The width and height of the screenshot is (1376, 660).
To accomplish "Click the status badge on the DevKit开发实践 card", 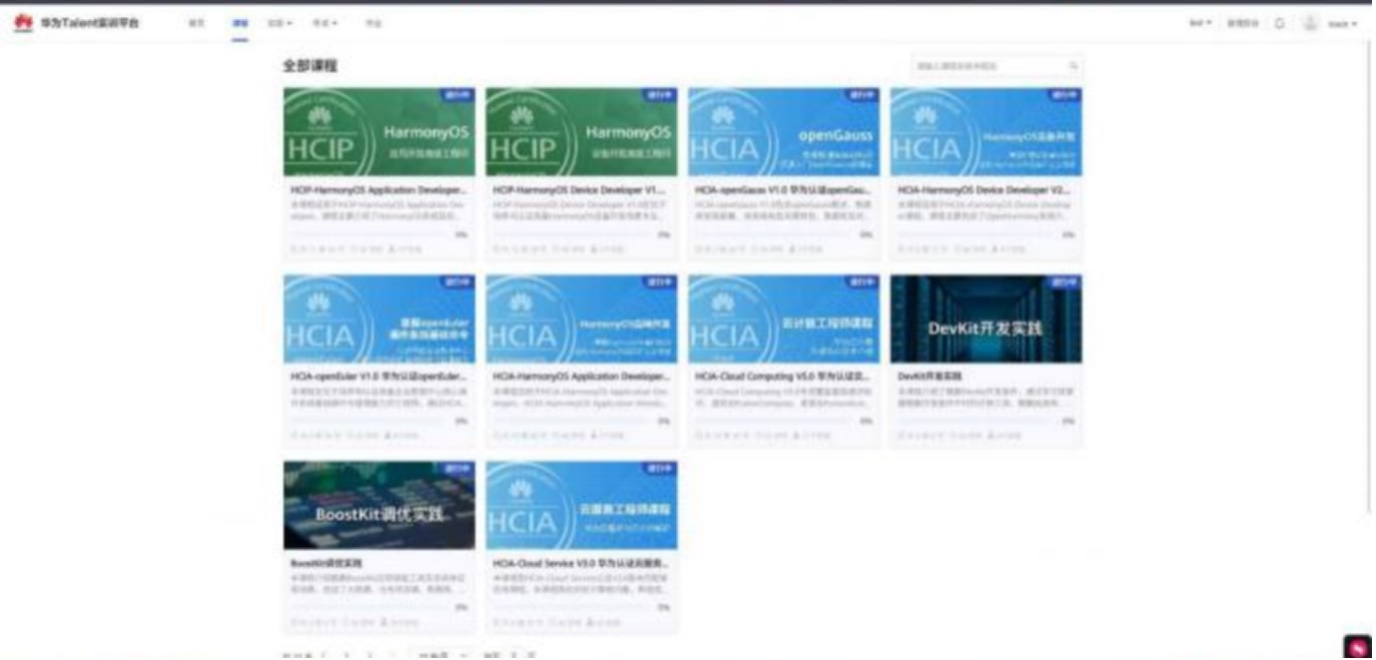I will [1064, 282].
